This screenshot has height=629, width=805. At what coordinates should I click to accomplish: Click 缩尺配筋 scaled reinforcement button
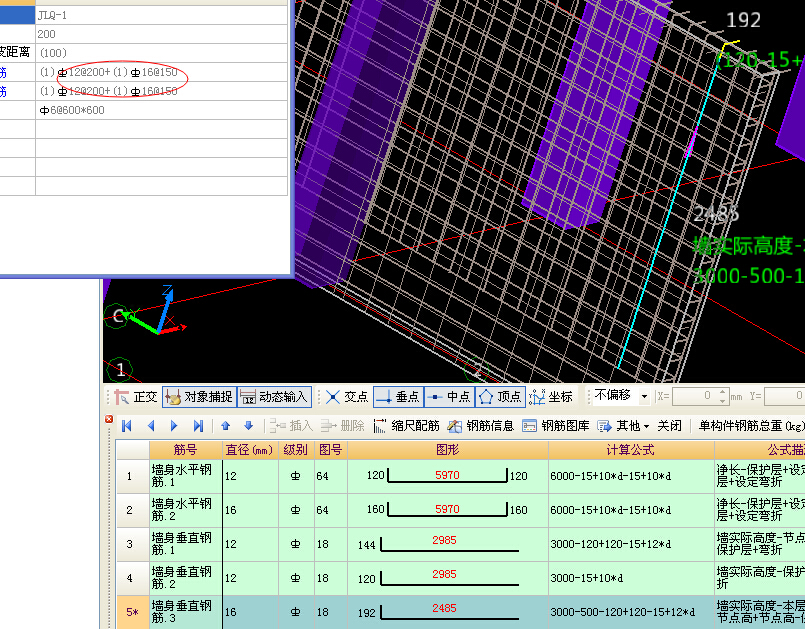406,426
